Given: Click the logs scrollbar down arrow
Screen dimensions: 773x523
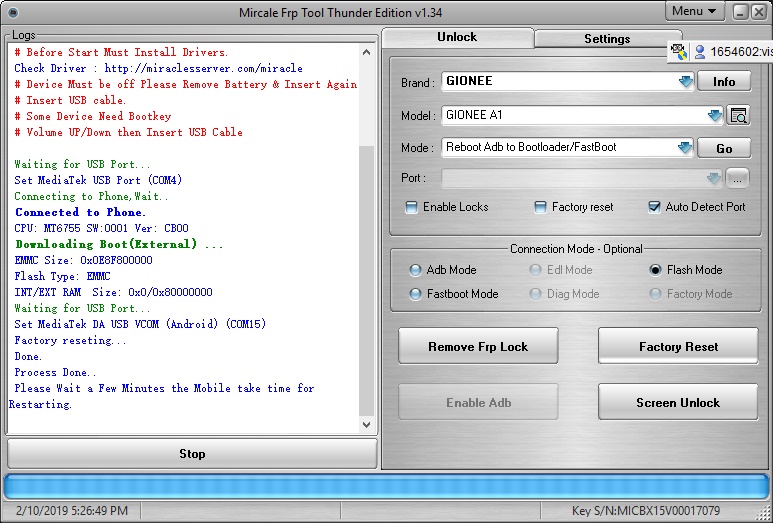Looking at the screenshot, I should [x=366, y=424].
